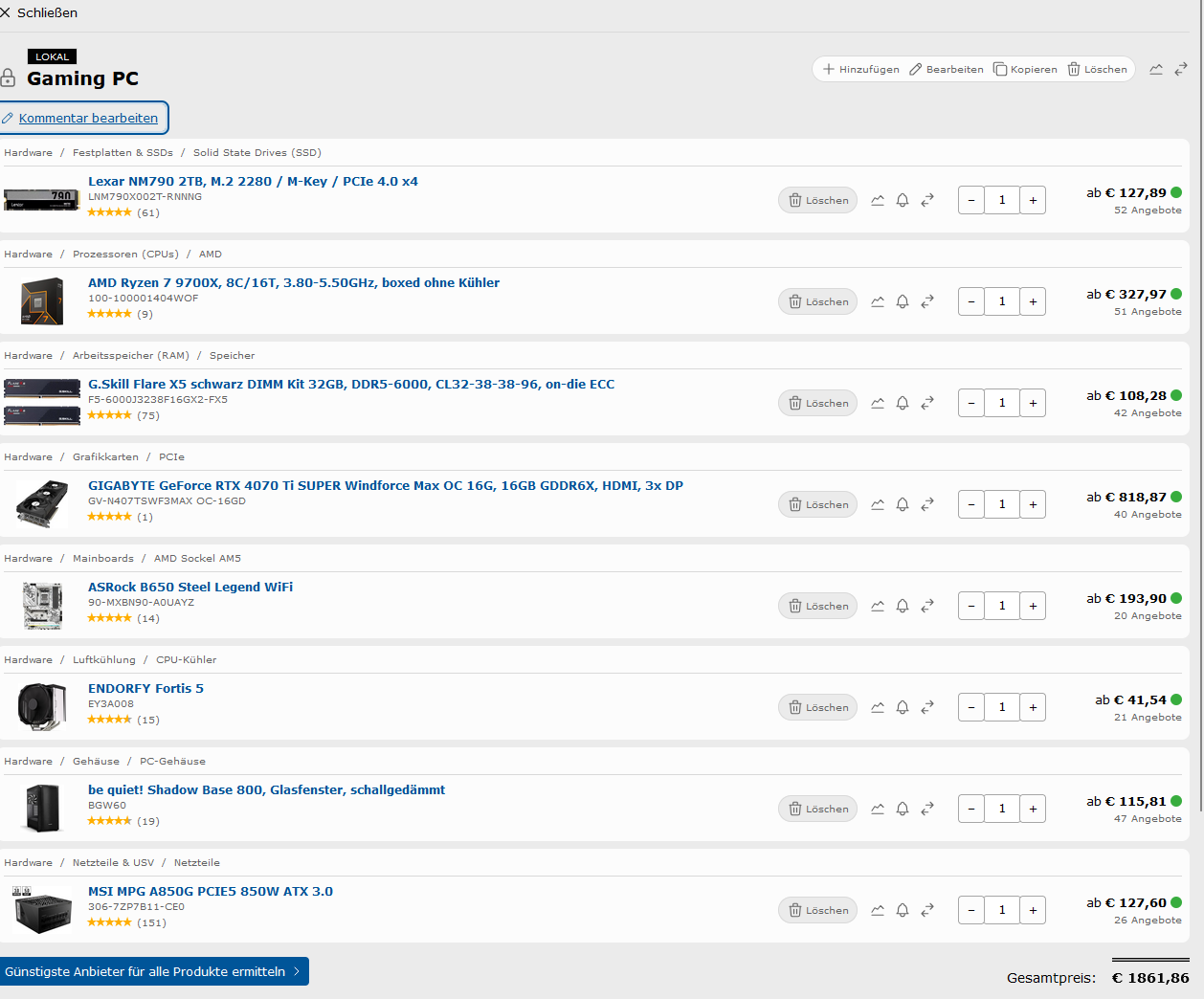Open price chart for MSI MPG A850G
The width and height of the screenshot is (1204, 999).
878,910
